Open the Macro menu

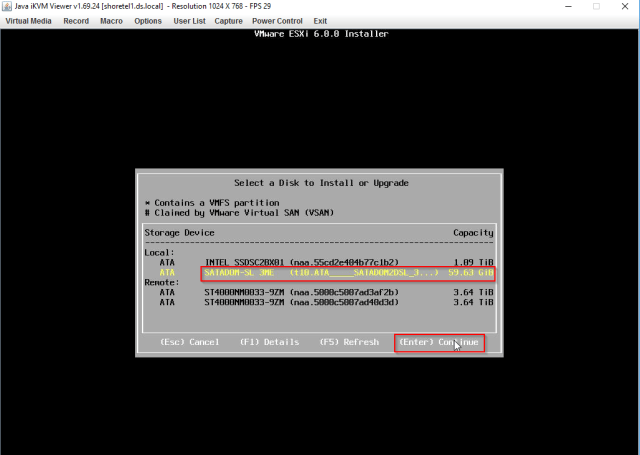111,21
